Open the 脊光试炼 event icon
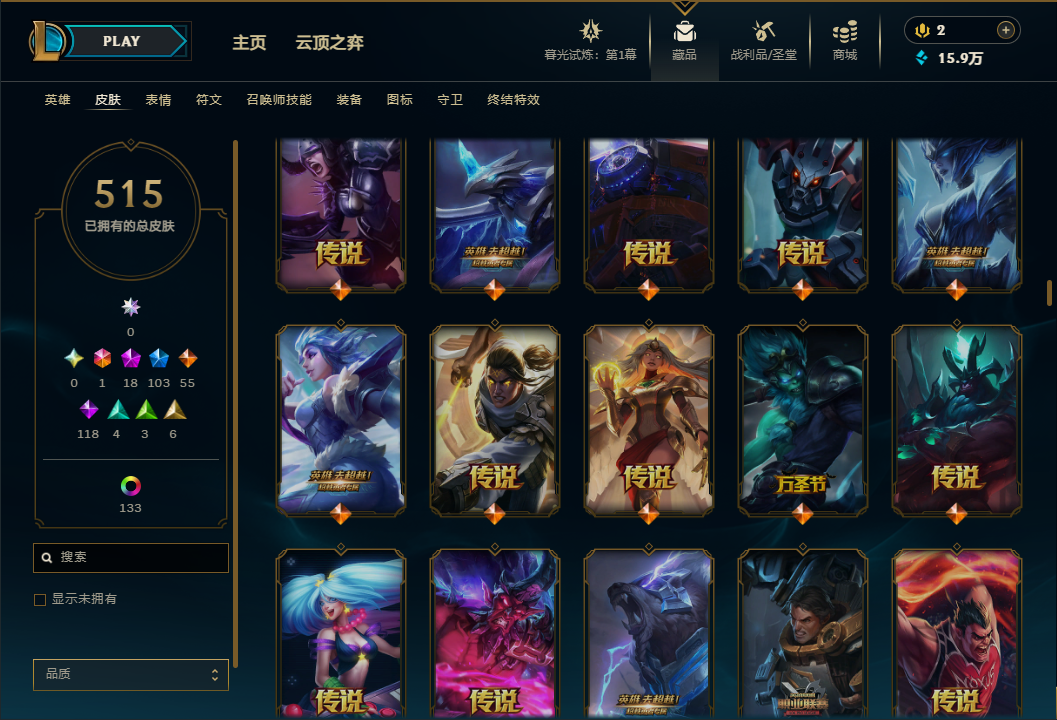The height and width of the screenshot is (720, 1057). point(591,31)
